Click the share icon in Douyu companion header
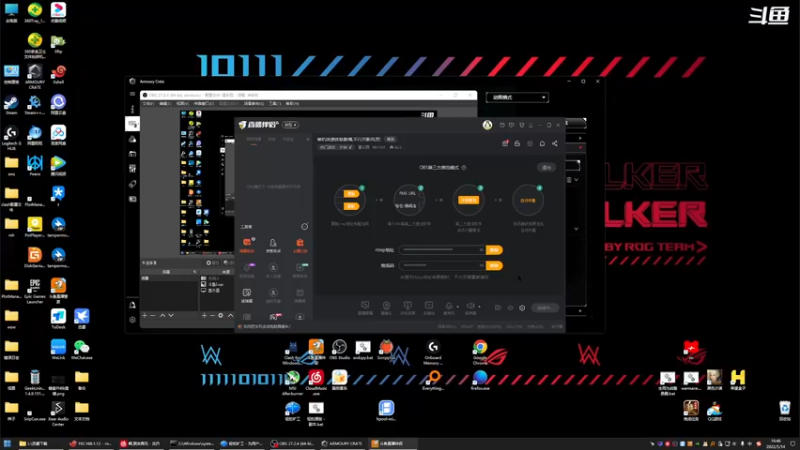Image resolution: width=800 pixels, height=450 pixels. [x=555, y=144]
